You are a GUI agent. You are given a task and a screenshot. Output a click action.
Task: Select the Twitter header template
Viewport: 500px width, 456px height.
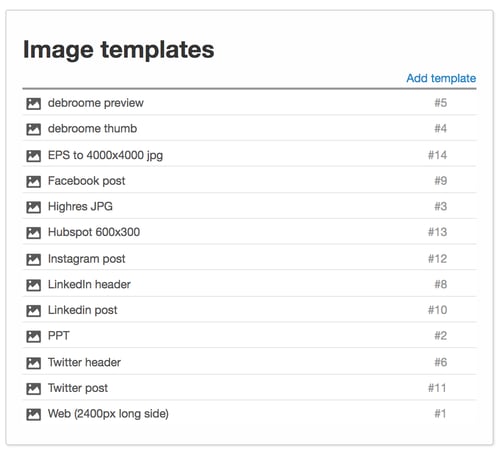[x=84, y=362]
